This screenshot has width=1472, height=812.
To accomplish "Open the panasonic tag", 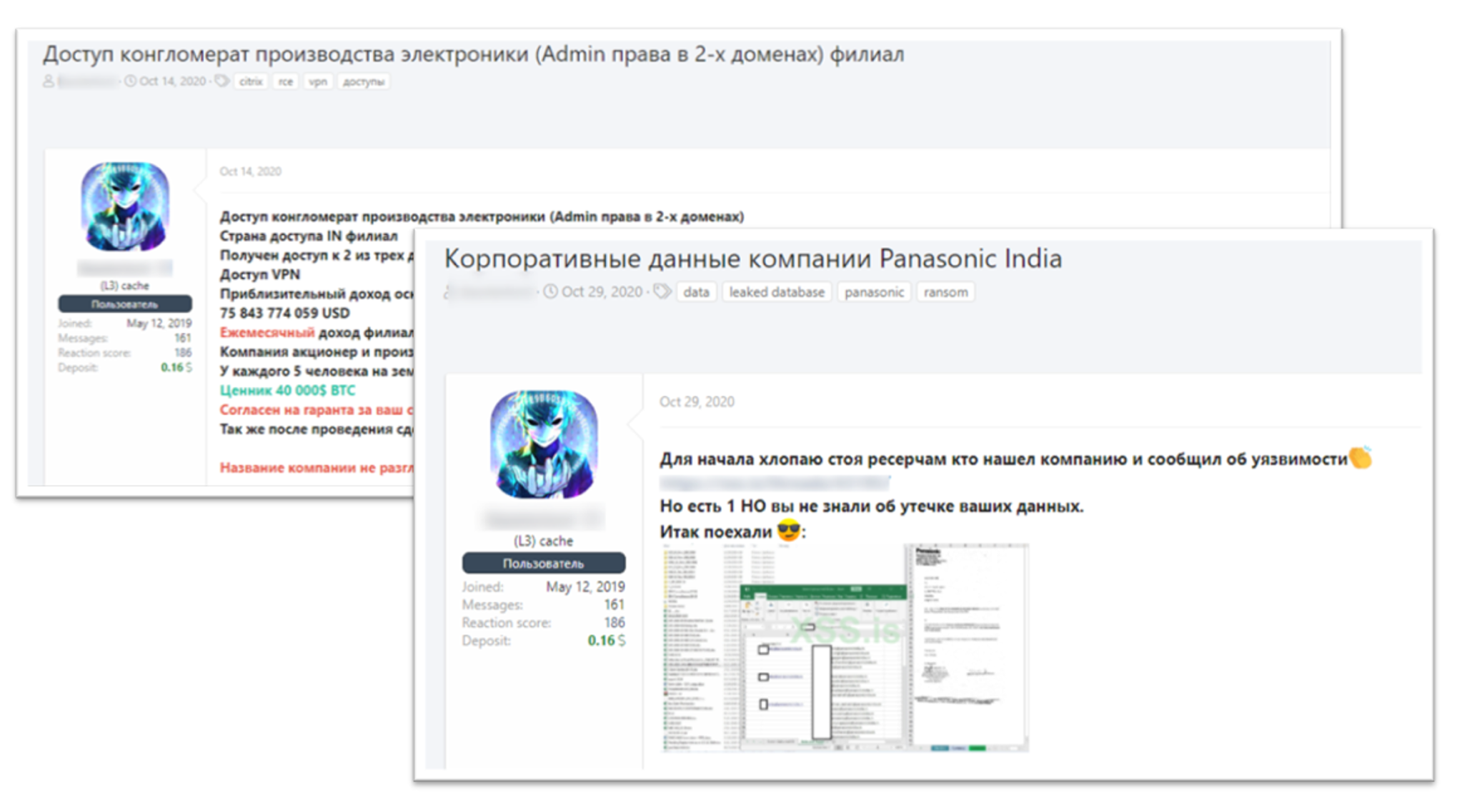I will 874,292.
